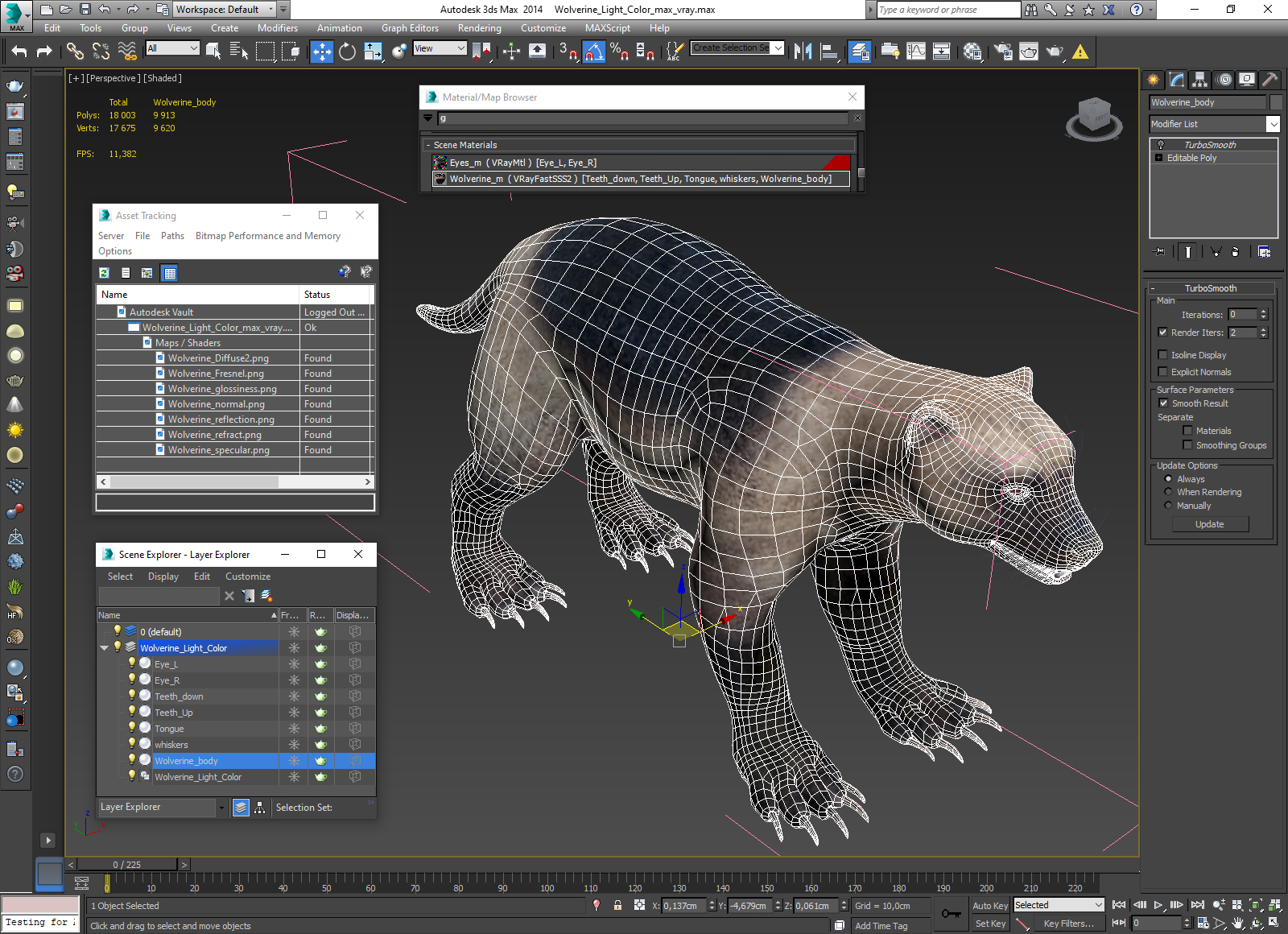Activate the Select and Move tool
Viewport: 1288px width, 934px height.
pos(321,52)
